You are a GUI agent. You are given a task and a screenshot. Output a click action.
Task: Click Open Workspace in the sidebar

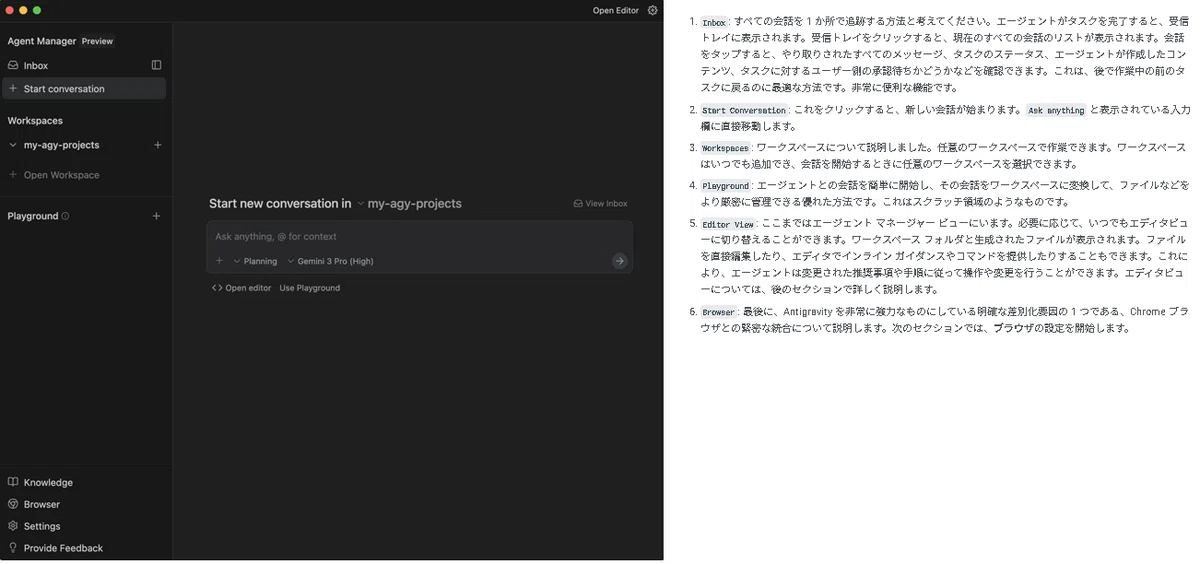[61, 175]
